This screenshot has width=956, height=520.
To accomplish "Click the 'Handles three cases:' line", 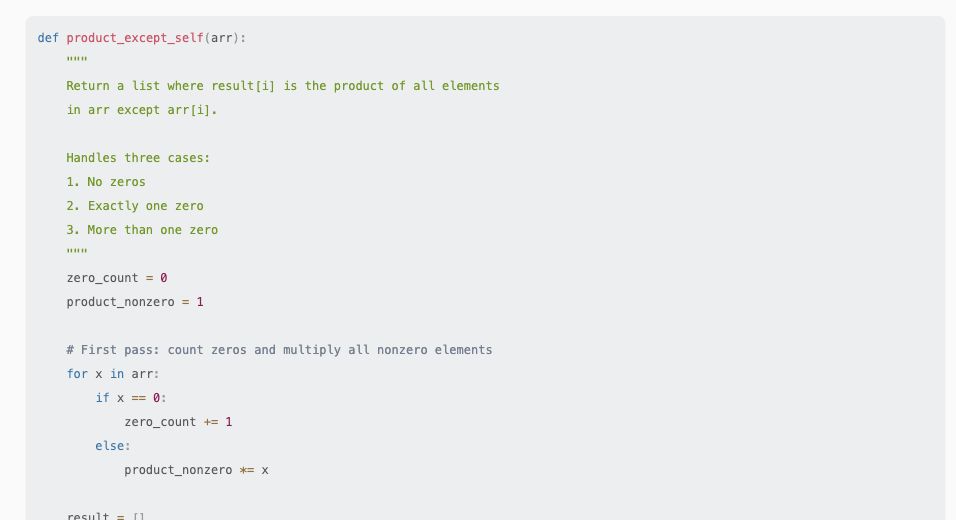I will point(138,158).
